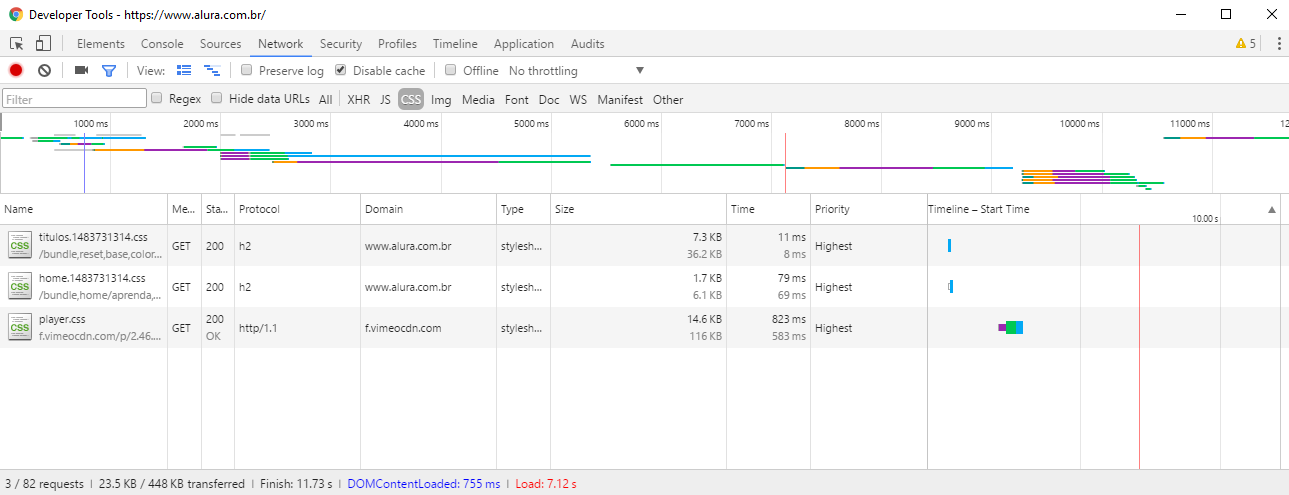This screenshot has width=1289, height=495.
Task: Open the Security tab
Action: pyautogui.click(x=341, y=44)
